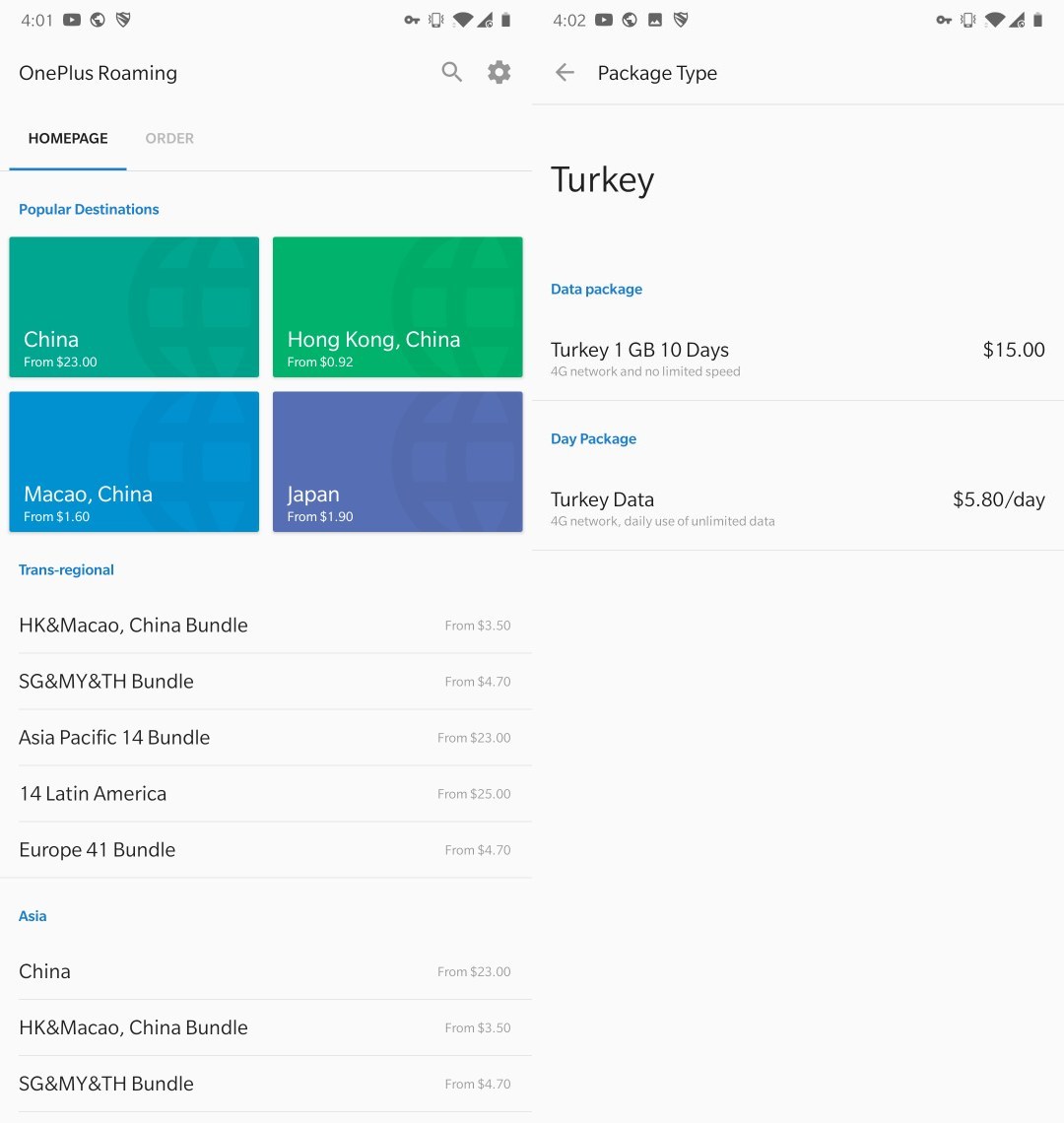Tap the vibrate mode status icon
Viewport: 1064px width, 1123px height.
(433, 18)
